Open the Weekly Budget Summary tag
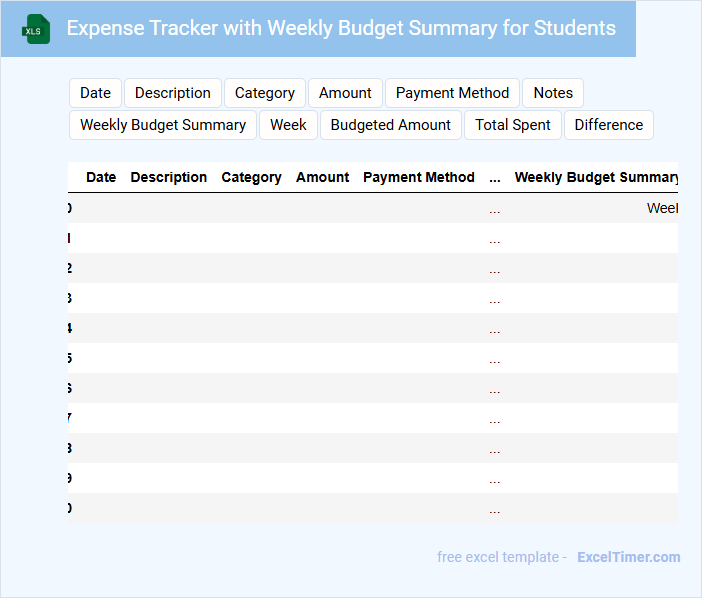702x598 pixels. point(163,125)
